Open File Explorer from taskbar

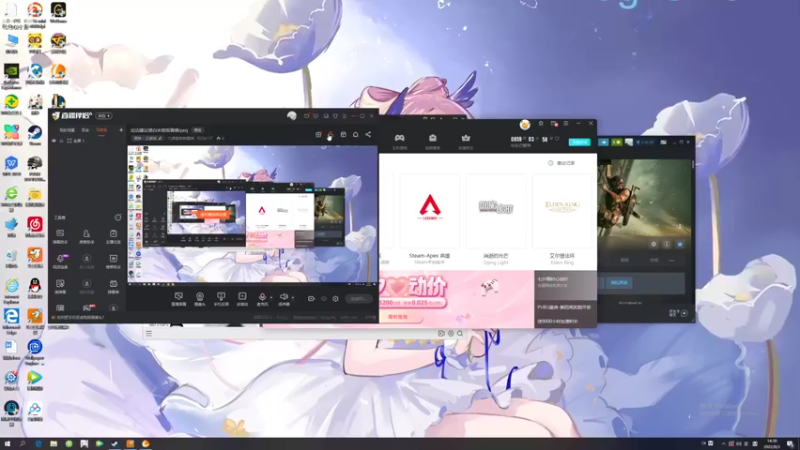(x=53, y=444)
